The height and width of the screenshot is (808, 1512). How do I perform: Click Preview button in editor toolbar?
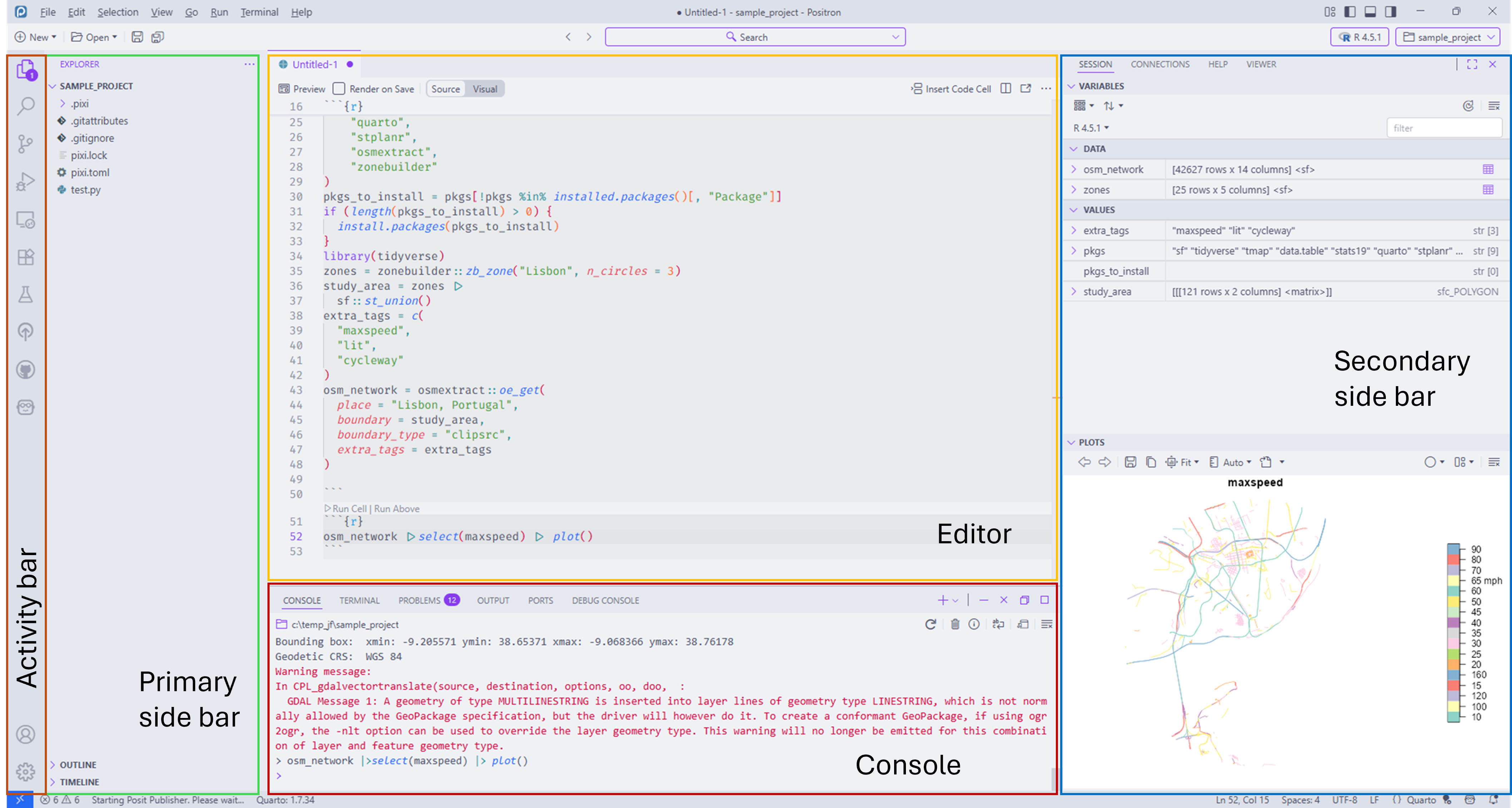click(x=302, y=89)
